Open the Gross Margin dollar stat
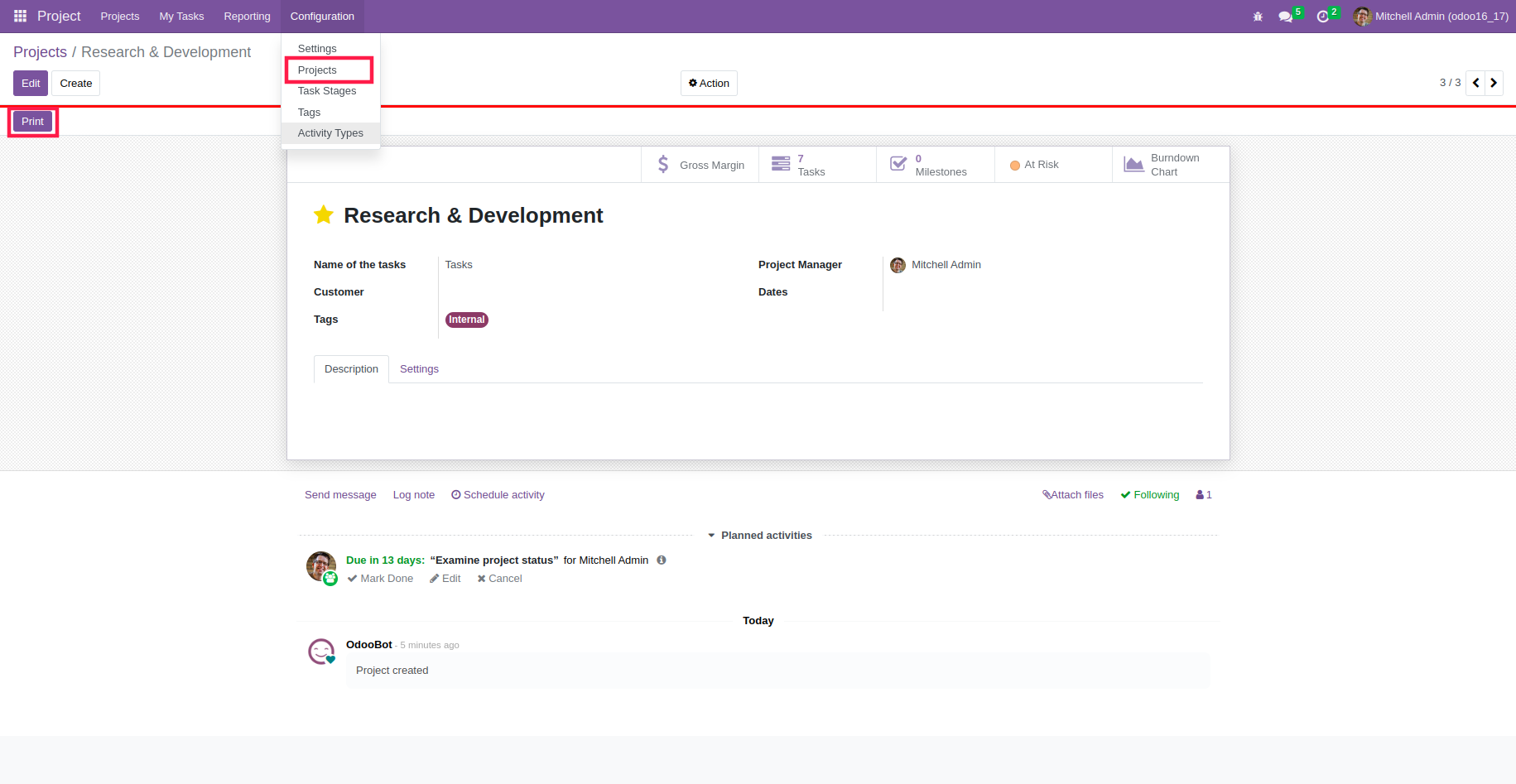1516x784 pixels. pyautogui.click(x=700, y=165)
